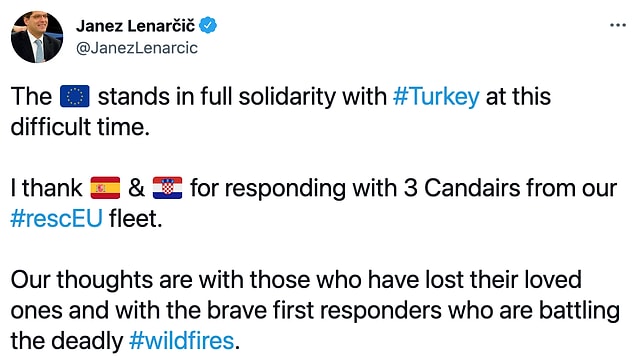Click the words 'the deadly' before #wildfires
The width and height of the screenshot is (635, 361).
coord(67,340)
